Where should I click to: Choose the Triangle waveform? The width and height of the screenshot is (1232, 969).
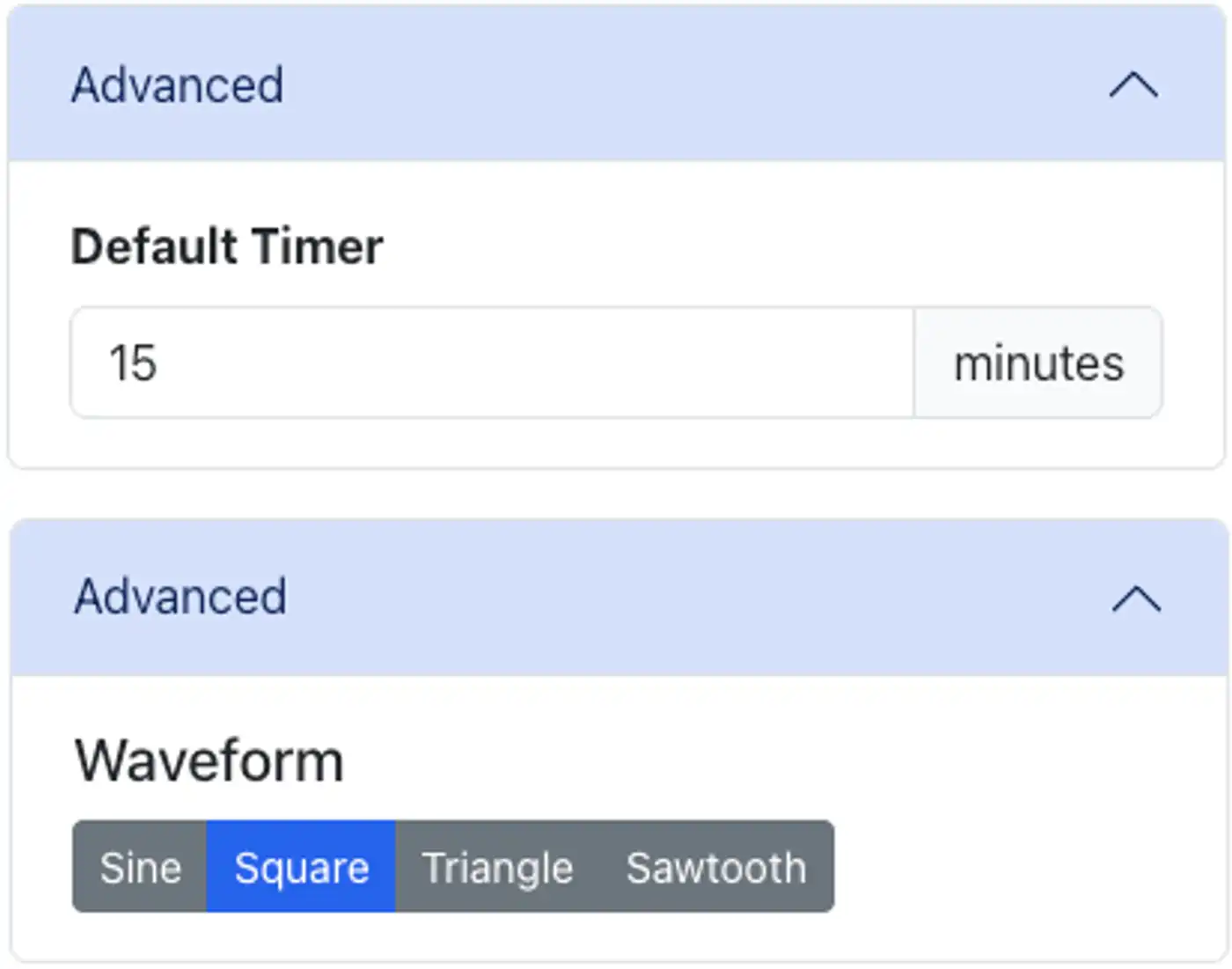(497, 868)
